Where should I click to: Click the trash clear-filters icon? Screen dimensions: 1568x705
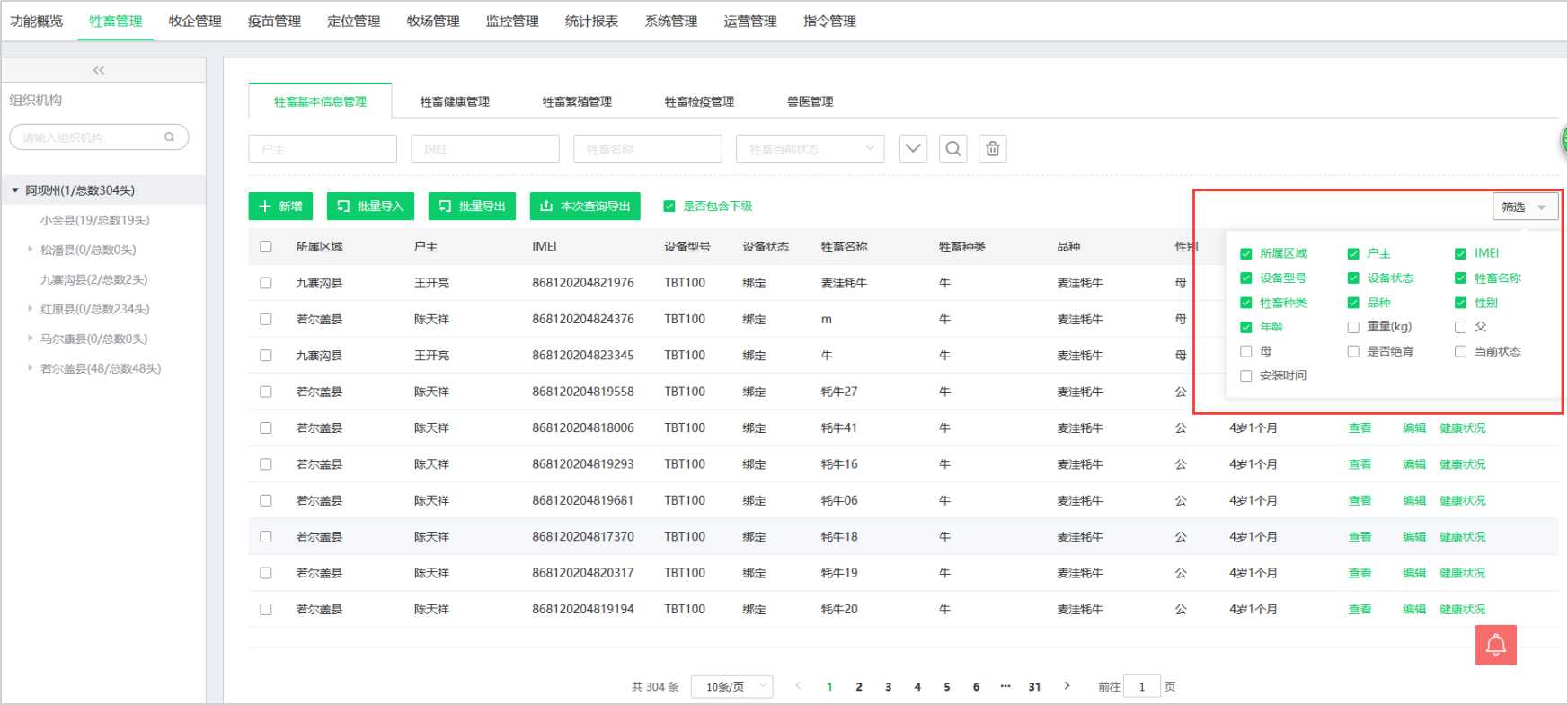tap(993, 149)
